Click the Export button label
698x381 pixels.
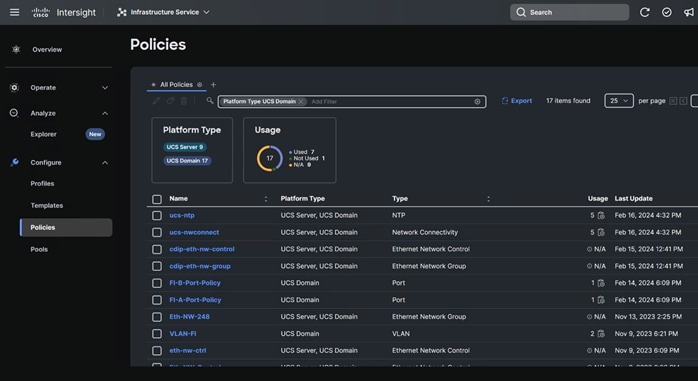click(521, 101)
